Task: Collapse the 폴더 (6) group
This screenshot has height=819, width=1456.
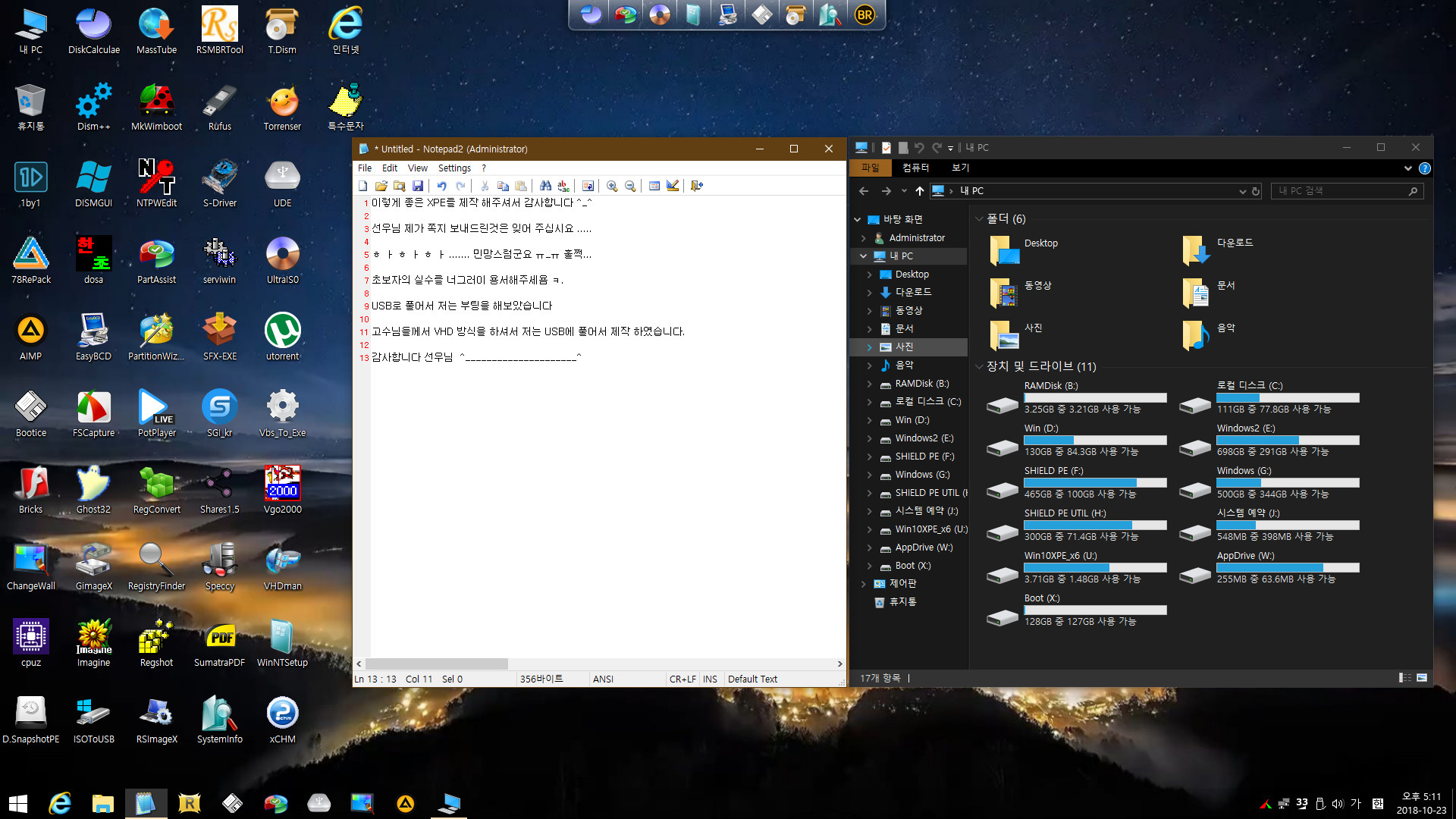Action: click(x=979, y=219)
